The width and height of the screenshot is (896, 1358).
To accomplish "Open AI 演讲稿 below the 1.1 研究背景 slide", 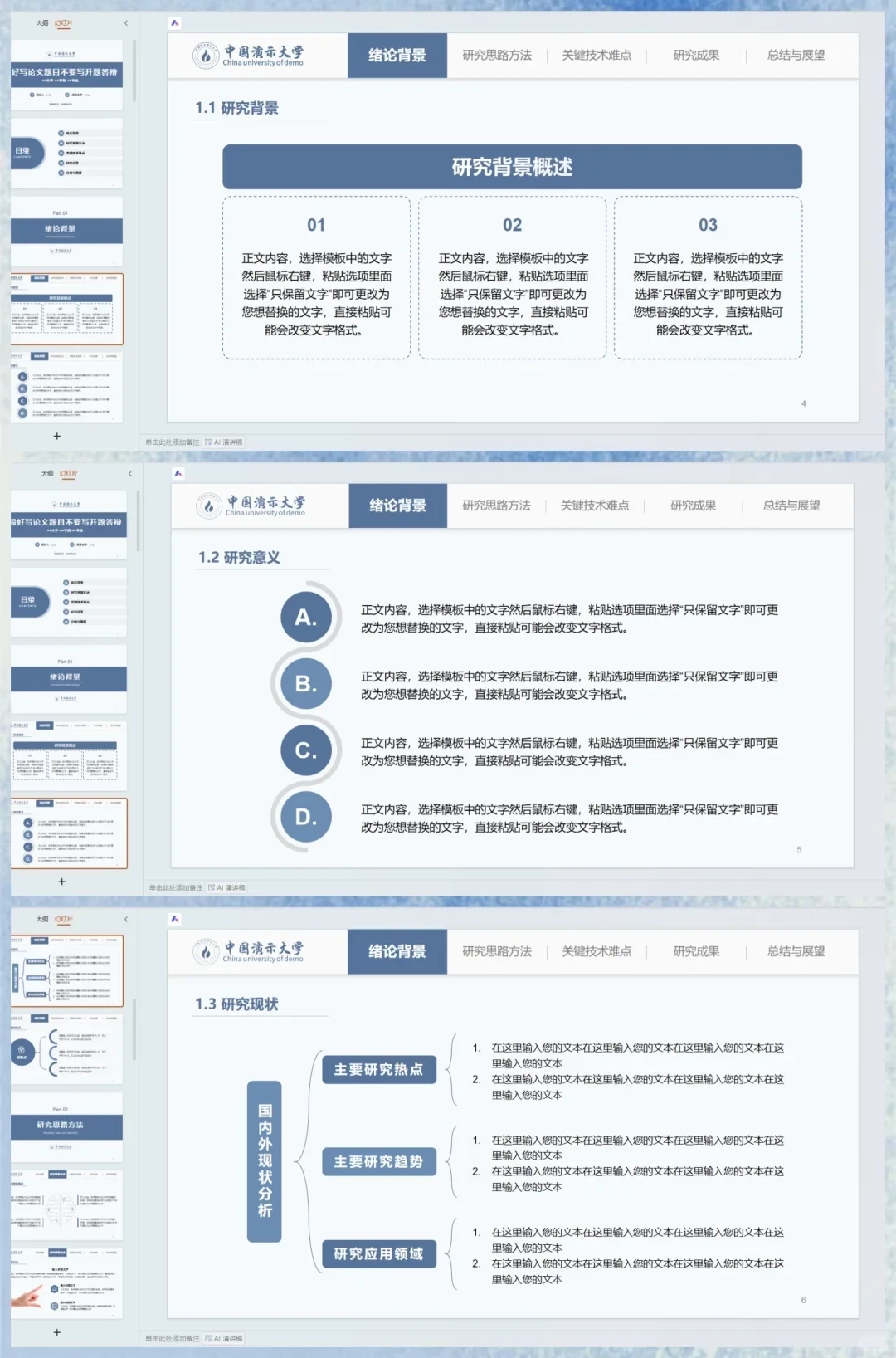I will point(224,442).
